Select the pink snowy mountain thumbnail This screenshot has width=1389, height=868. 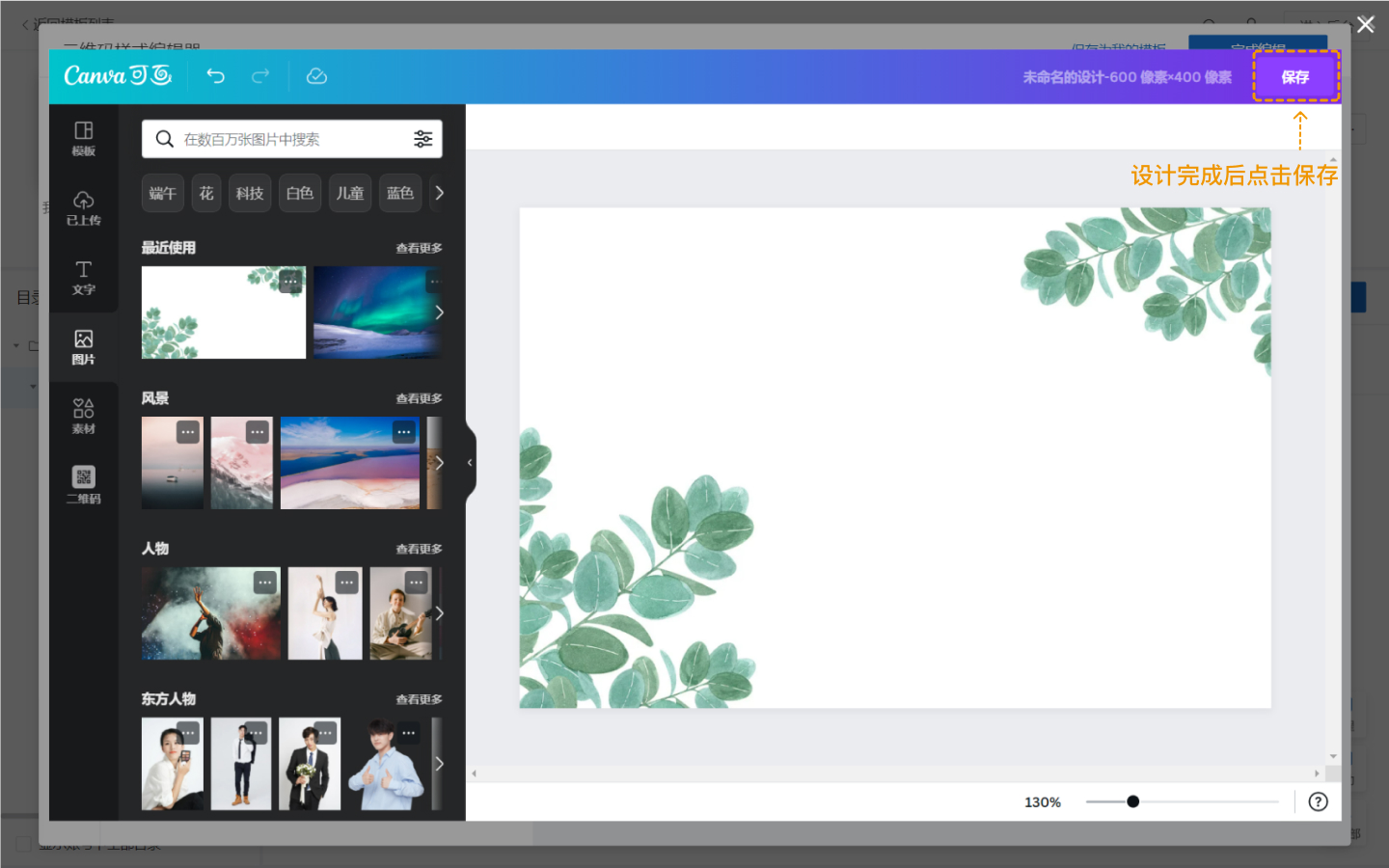(x=242, y=463)
